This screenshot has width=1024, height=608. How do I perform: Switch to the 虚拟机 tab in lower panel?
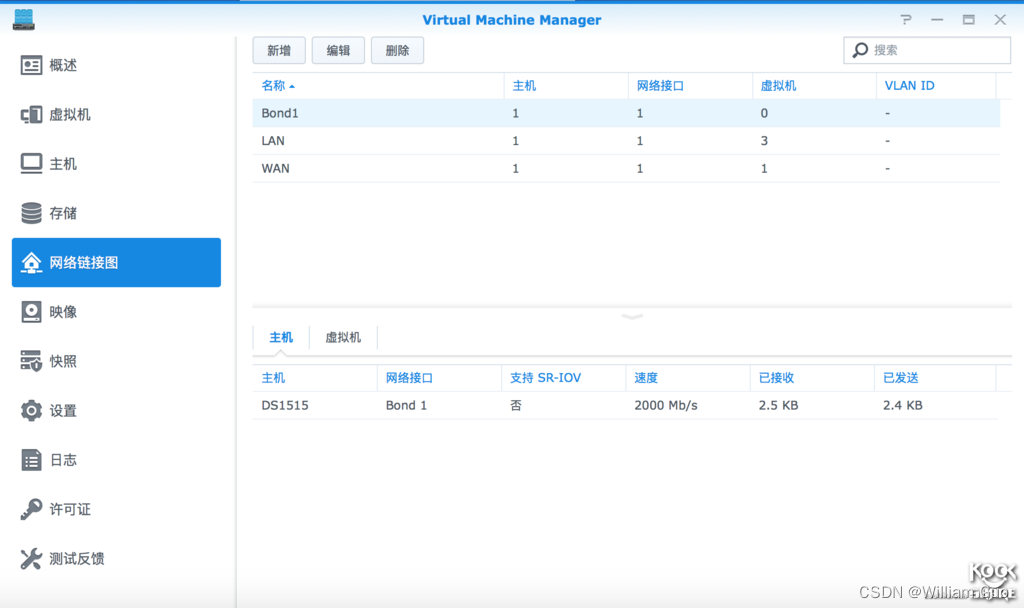[343, 338]
